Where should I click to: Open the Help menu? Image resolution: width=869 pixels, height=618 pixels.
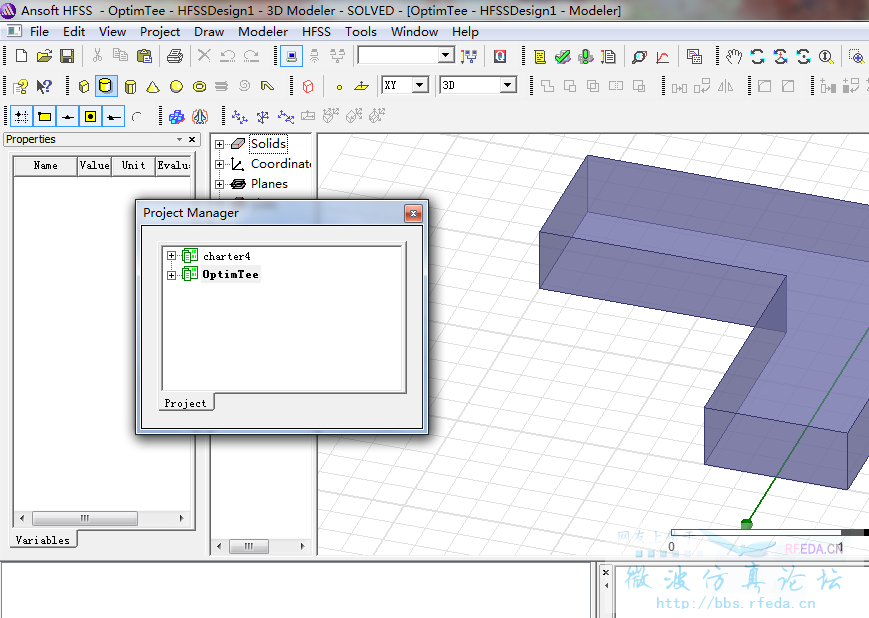(465, 32)
